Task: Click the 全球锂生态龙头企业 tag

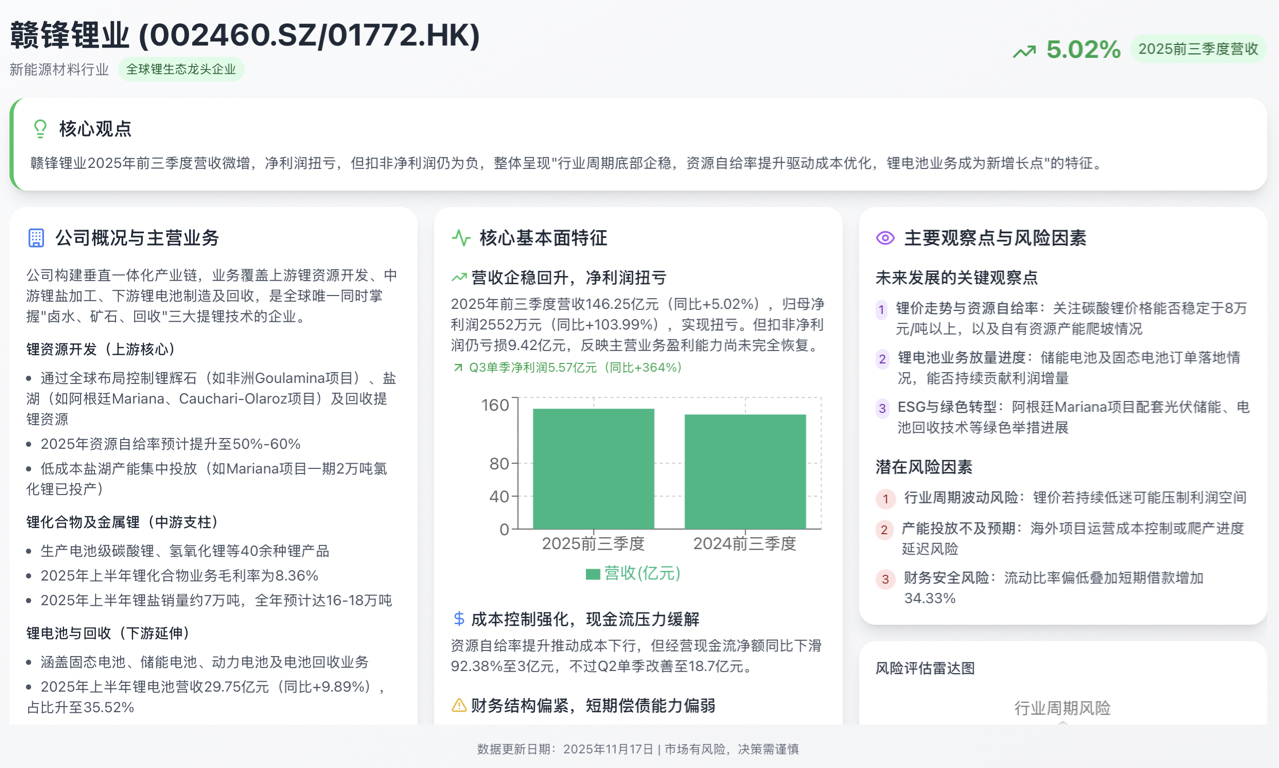Action: tap(181, 70)
